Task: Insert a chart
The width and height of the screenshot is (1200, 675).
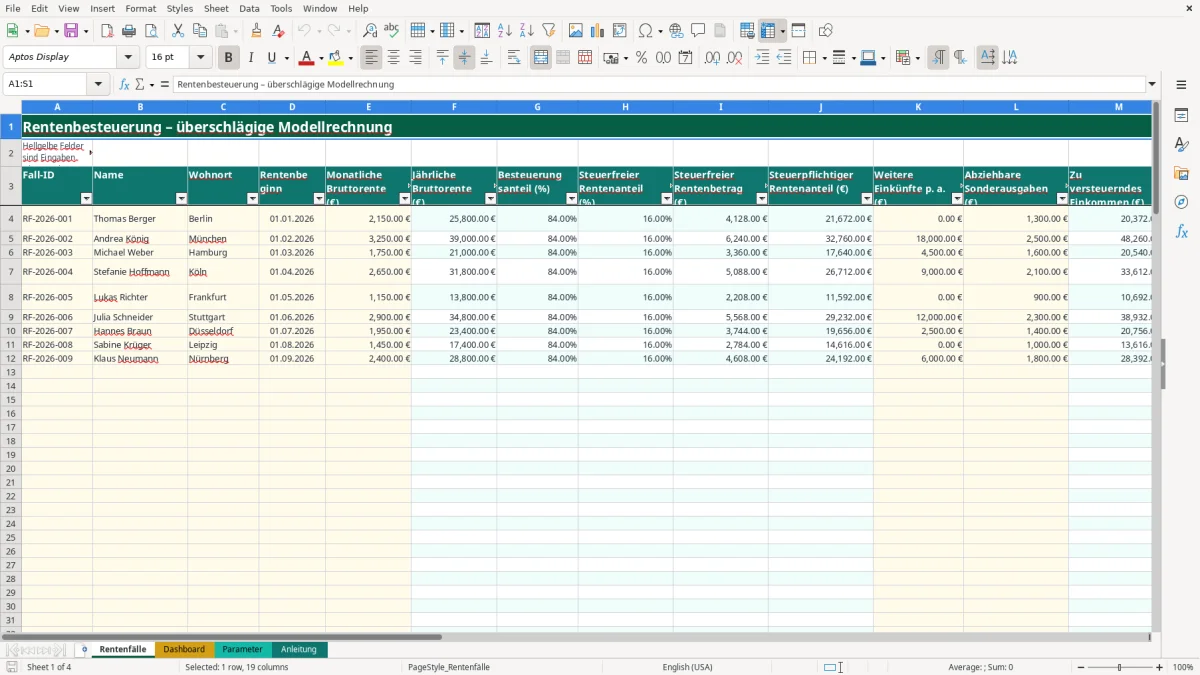Action: point(598,31)
